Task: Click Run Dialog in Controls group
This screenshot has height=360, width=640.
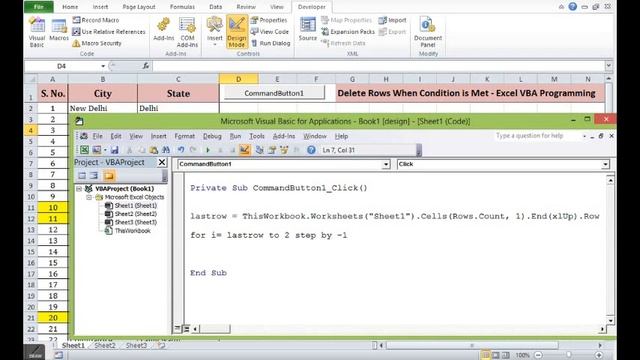Action: pyautogui.click(x=271, y=43)
